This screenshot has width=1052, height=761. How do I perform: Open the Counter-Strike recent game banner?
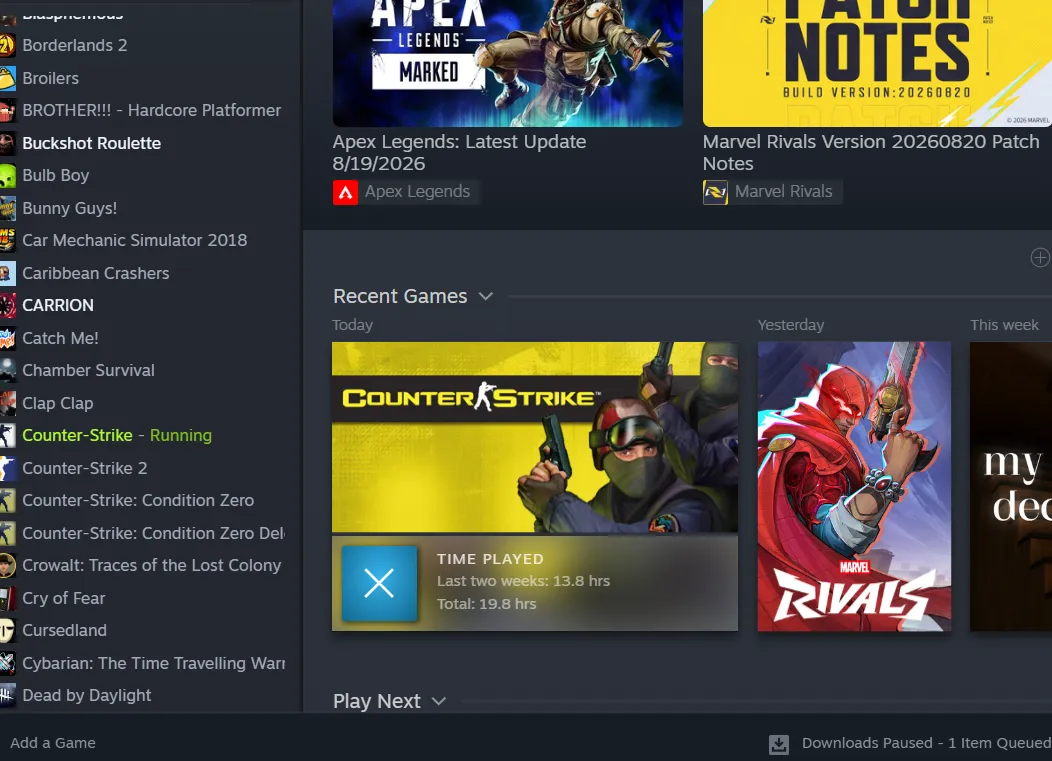535,438
